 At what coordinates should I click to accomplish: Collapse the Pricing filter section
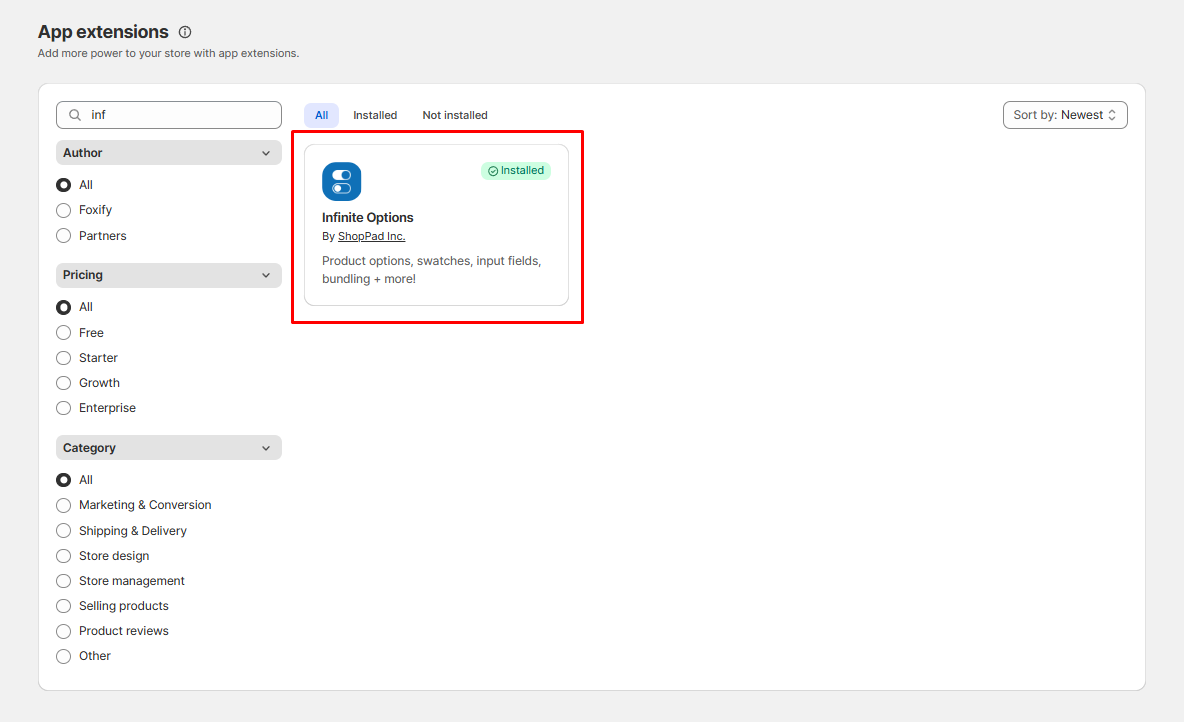[266, 275]
